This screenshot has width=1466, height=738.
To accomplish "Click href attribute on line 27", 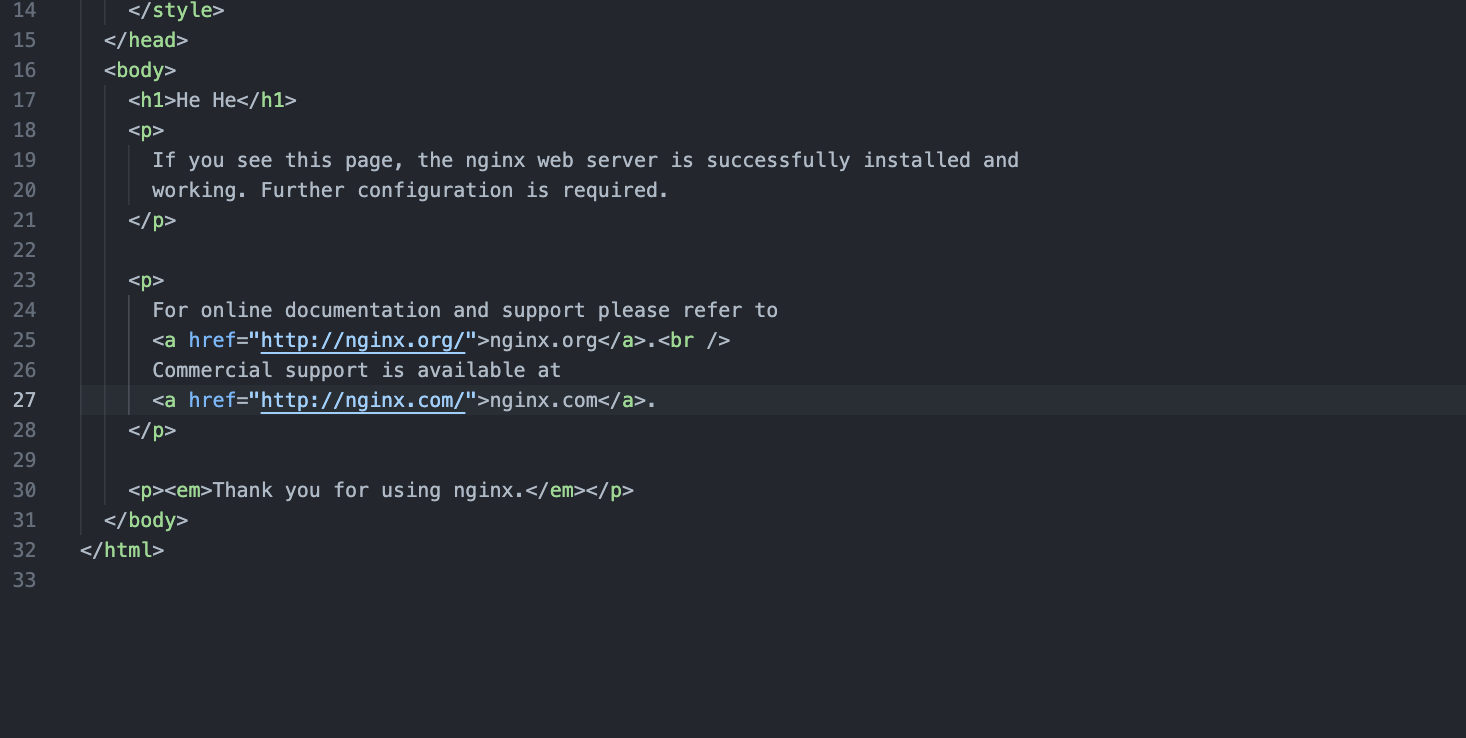I will tap(212, 400).
